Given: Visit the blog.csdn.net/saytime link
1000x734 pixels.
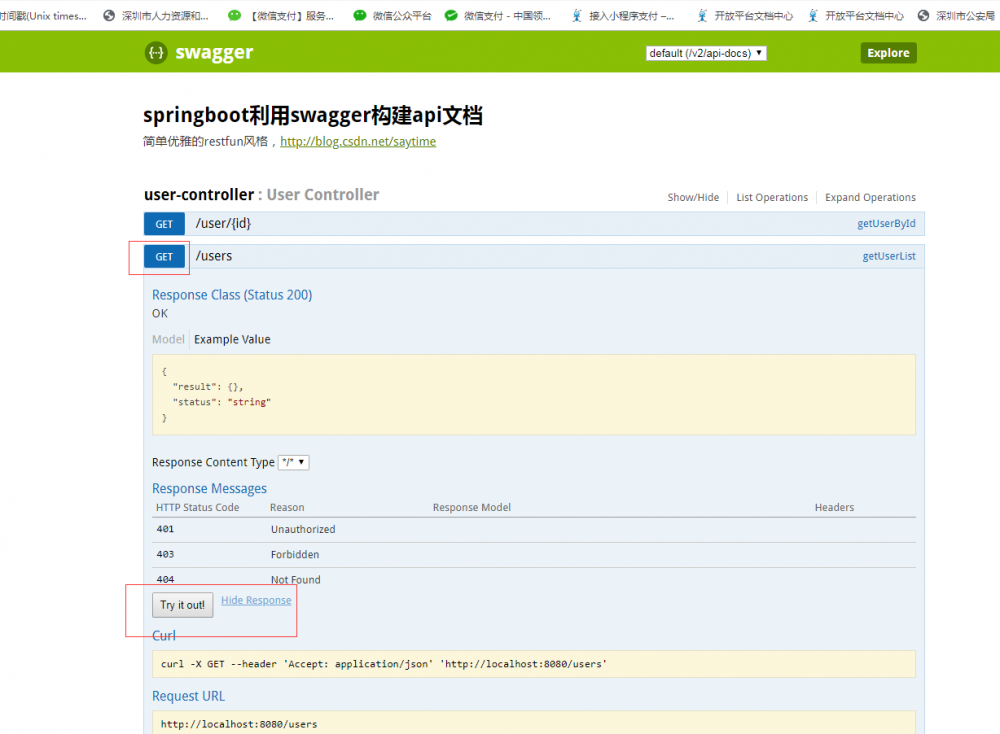Looking at the screenshot, I should [x=357, y=141].
